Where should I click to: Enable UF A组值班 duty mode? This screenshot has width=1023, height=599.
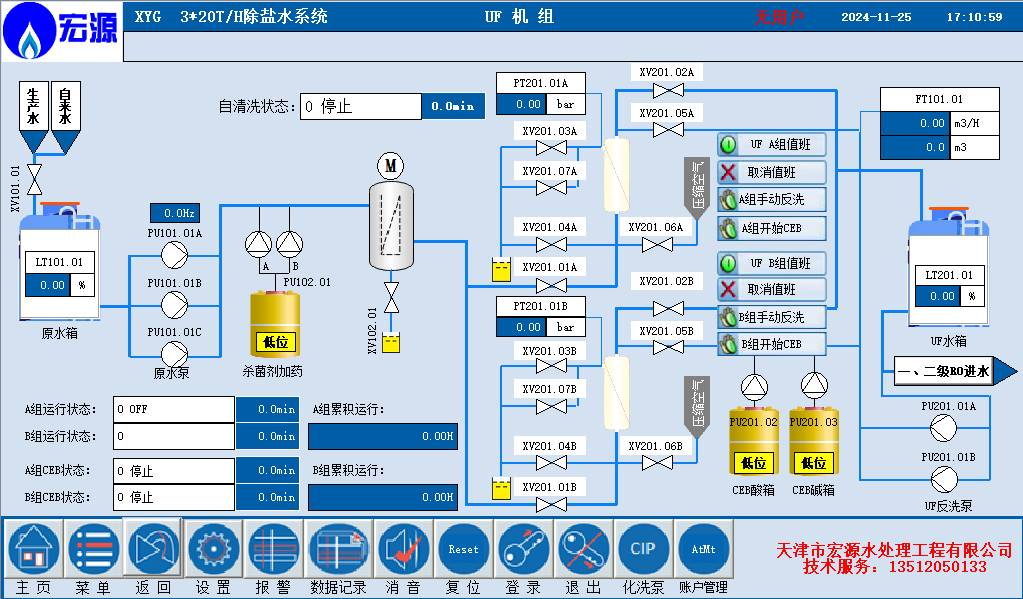tap(772, 144)
